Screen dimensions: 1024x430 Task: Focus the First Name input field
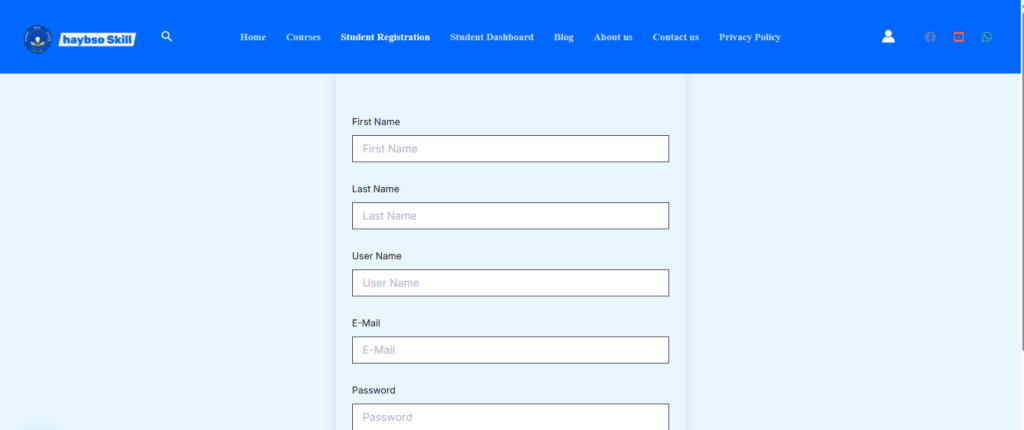pyautogui.click(x=510, y=149)
